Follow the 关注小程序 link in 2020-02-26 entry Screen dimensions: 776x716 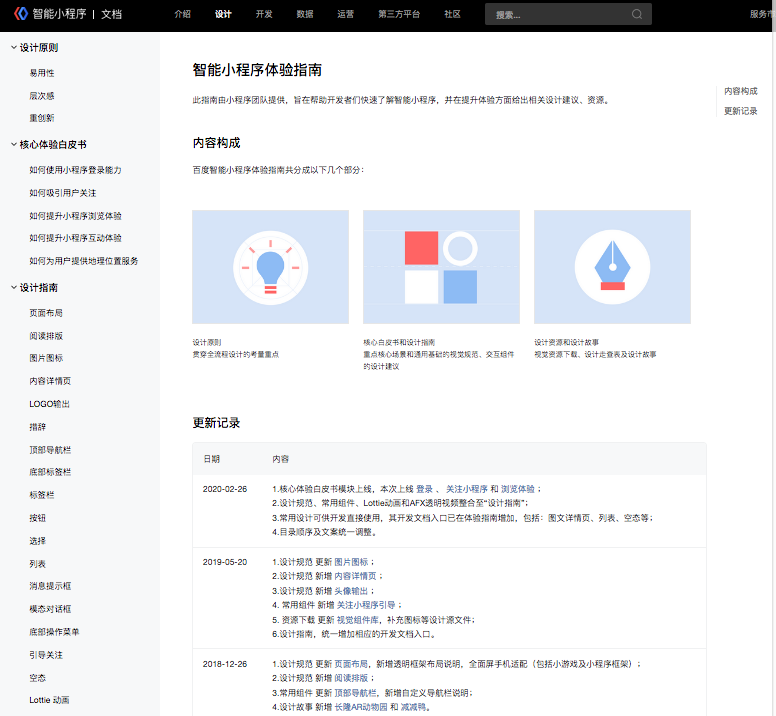(467, 489)
